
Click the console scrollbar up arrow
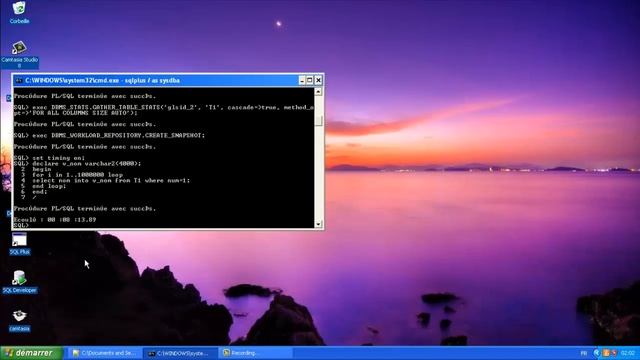pyautogui.click(x=318, y=91)
